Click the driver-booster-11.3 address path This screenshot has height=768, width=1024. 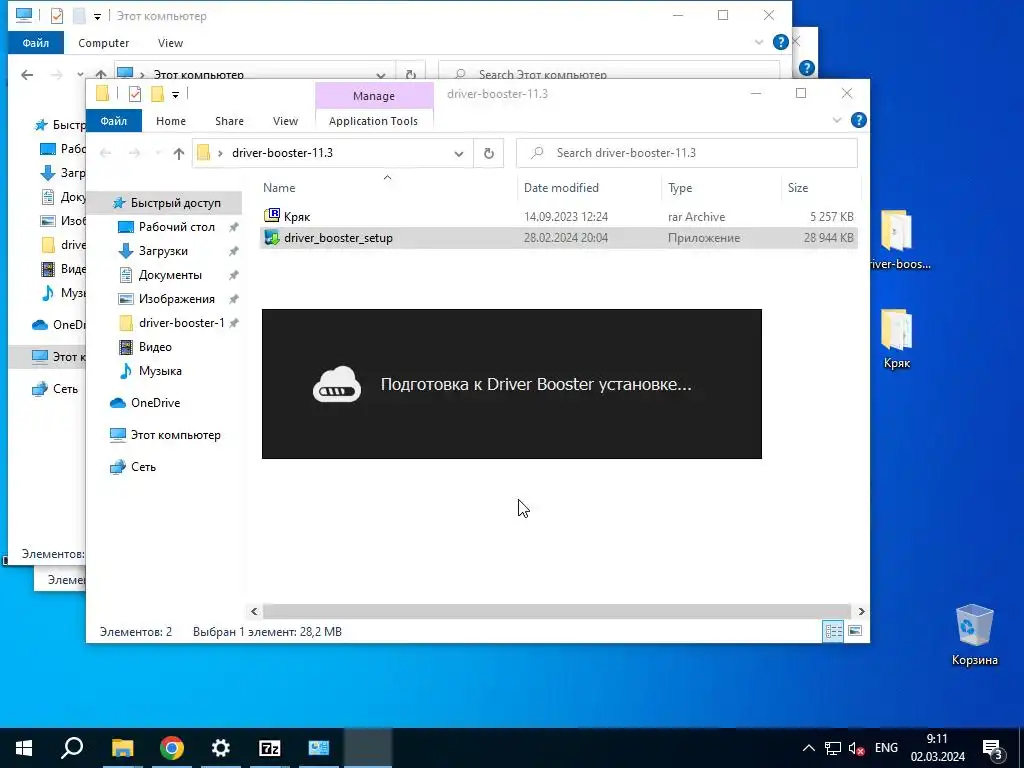tap(282, 153)
